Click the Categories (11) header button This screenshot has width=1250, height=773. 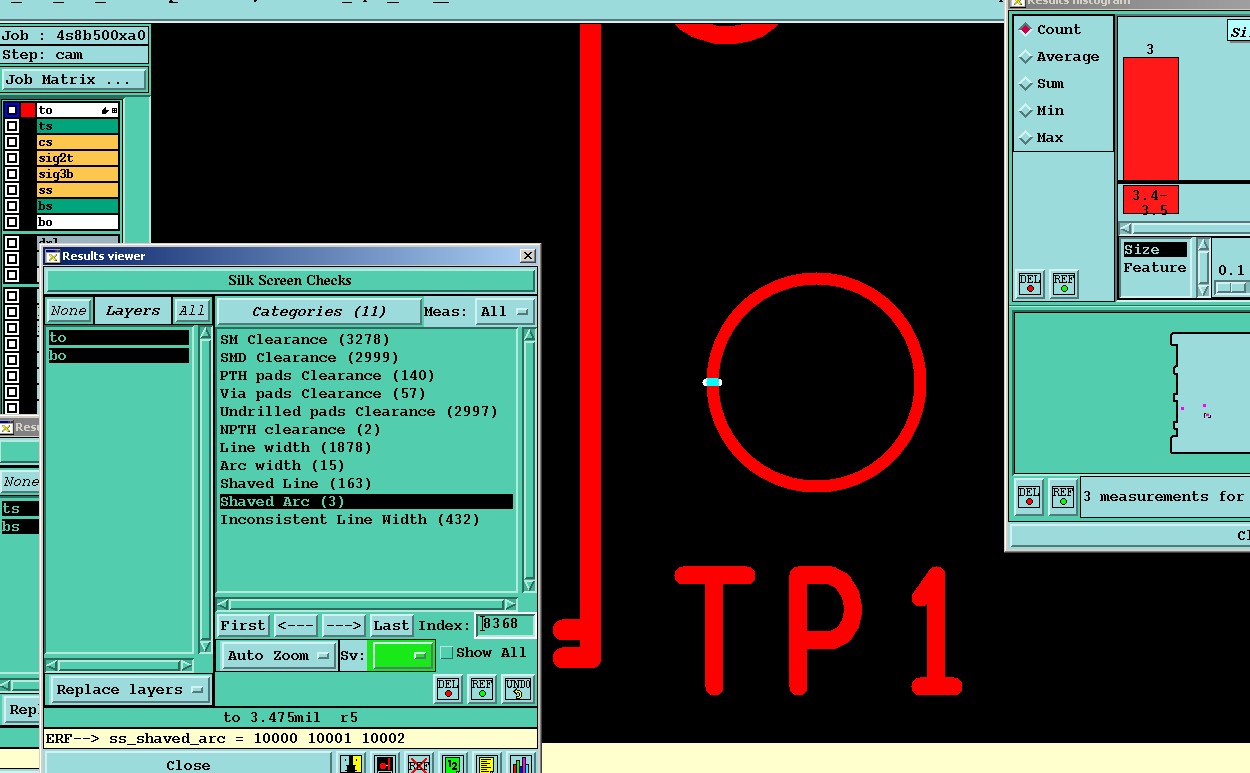[319, 311]
